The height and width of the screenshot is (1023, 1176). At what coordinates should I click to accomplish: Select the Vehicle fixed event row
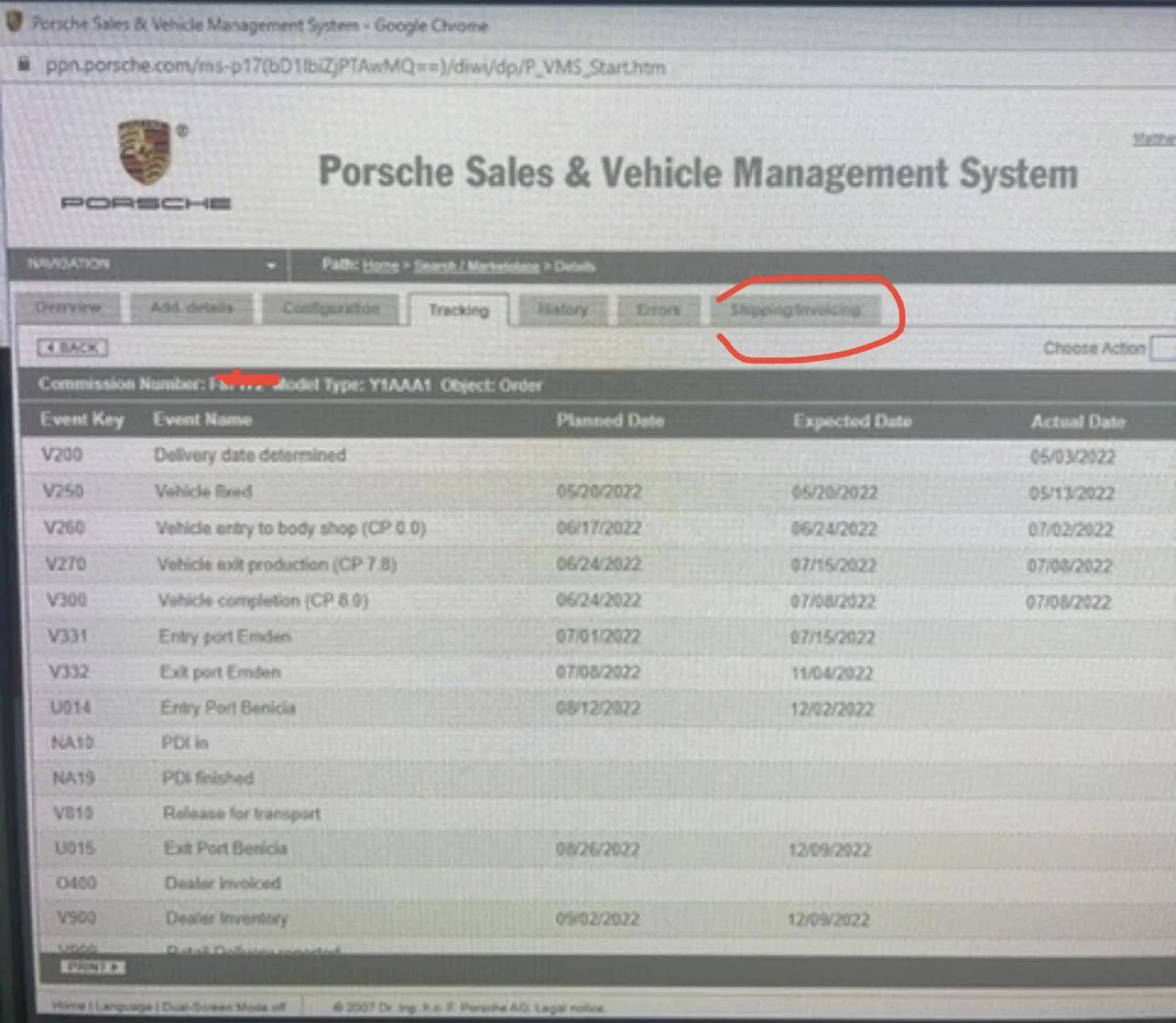coord(597,492)
